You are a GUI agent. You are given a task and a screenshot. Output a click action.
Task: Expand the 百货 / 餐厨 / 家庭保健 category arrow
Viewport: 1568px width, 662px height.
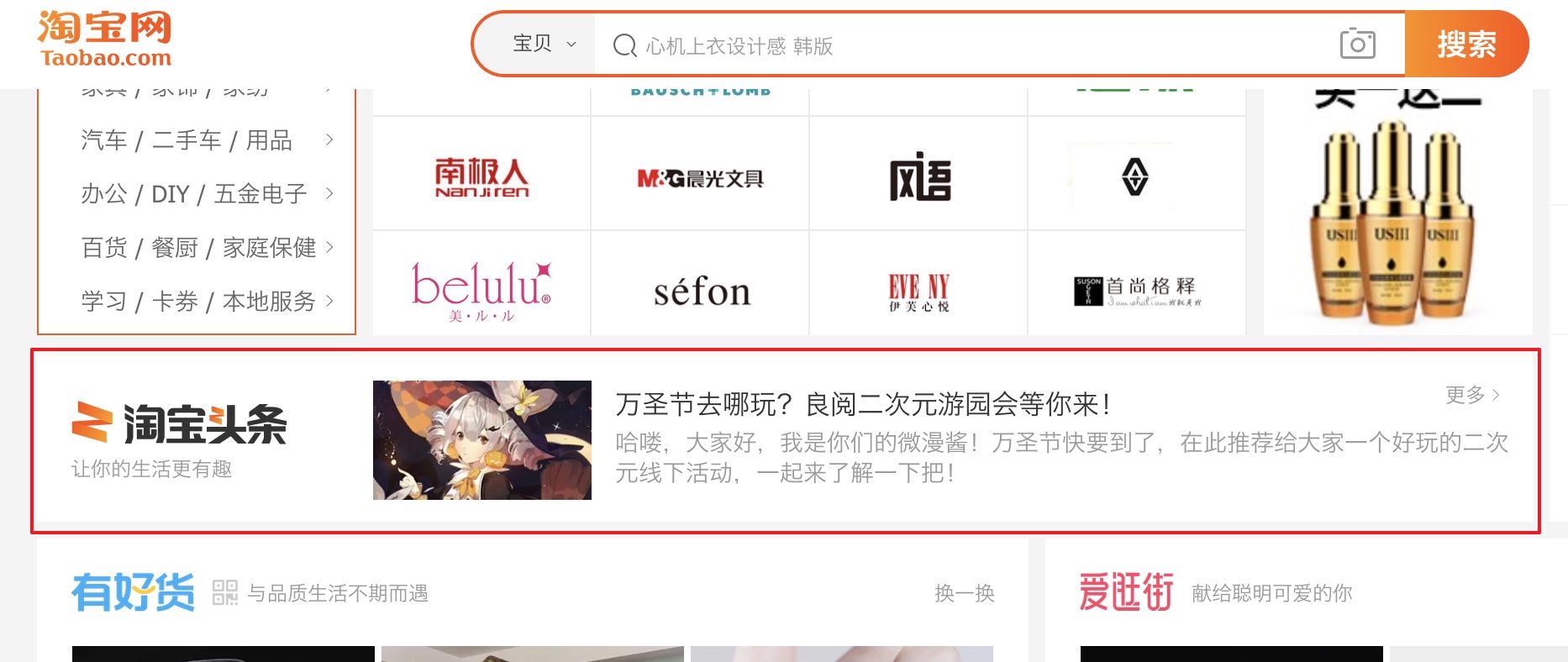click(x=329, y=247)
